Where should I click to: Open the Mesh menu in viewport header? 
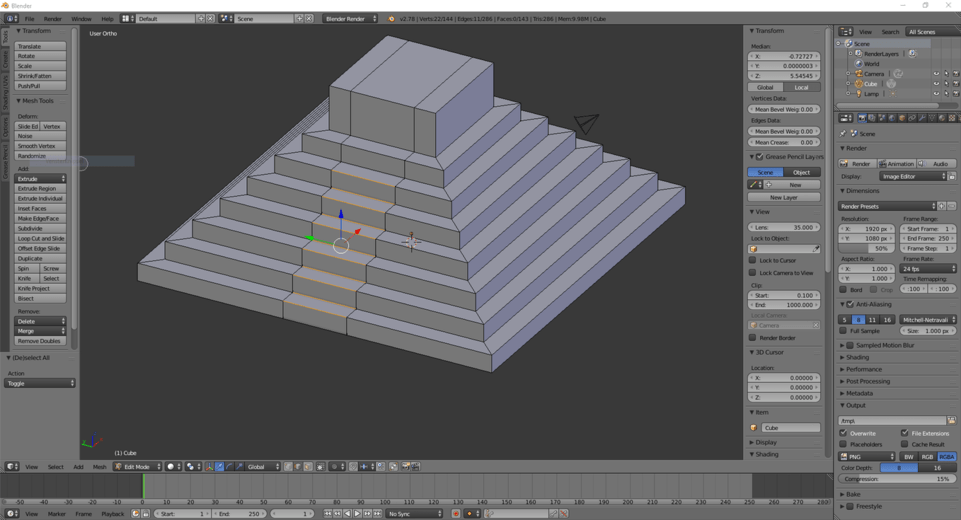pyautogui.click(x=99, y=467)
